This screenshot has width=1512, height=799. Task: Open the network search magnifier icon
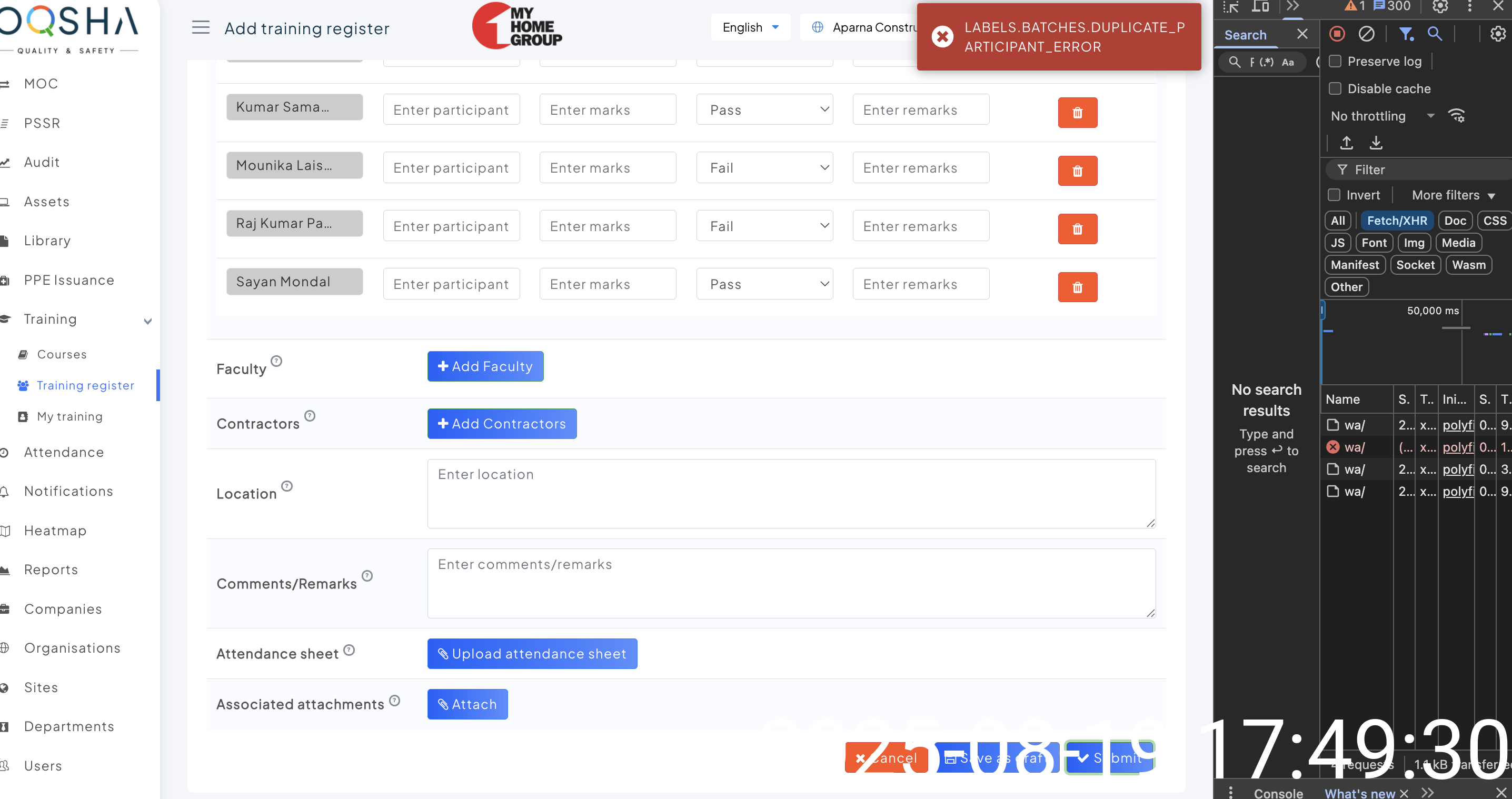1435,34
